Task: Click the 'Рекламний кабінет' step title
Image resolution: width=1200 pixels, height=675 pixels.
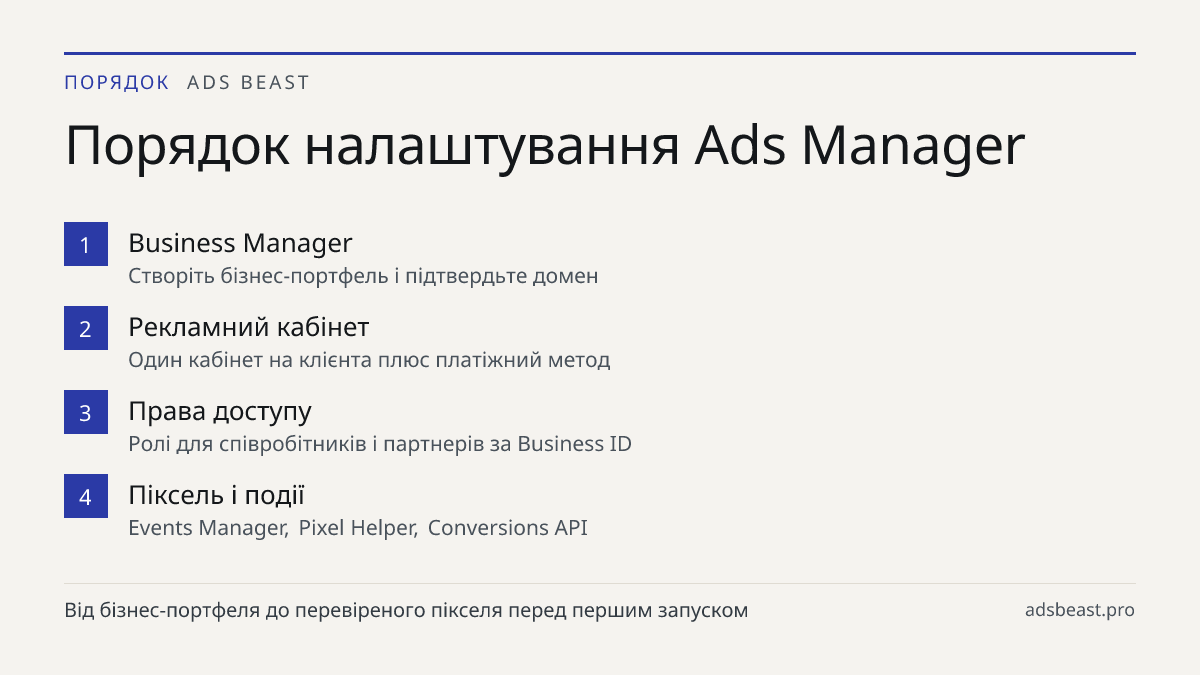Action: coord(249,327)
